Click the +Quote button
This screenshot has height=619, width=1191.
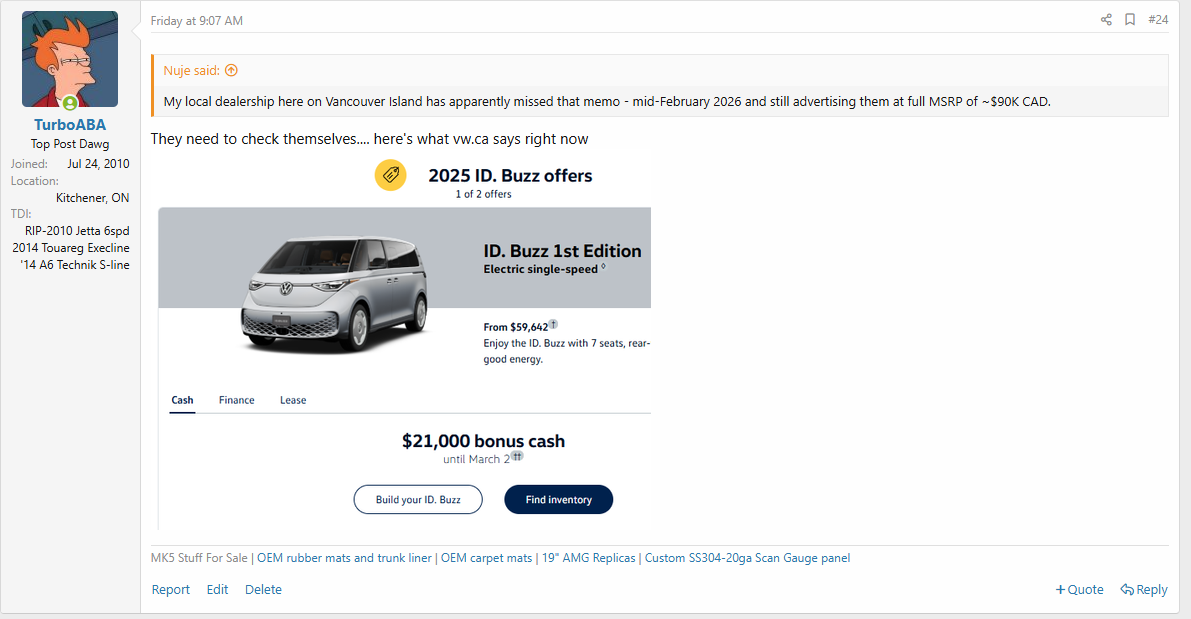tap(1079, 589)
